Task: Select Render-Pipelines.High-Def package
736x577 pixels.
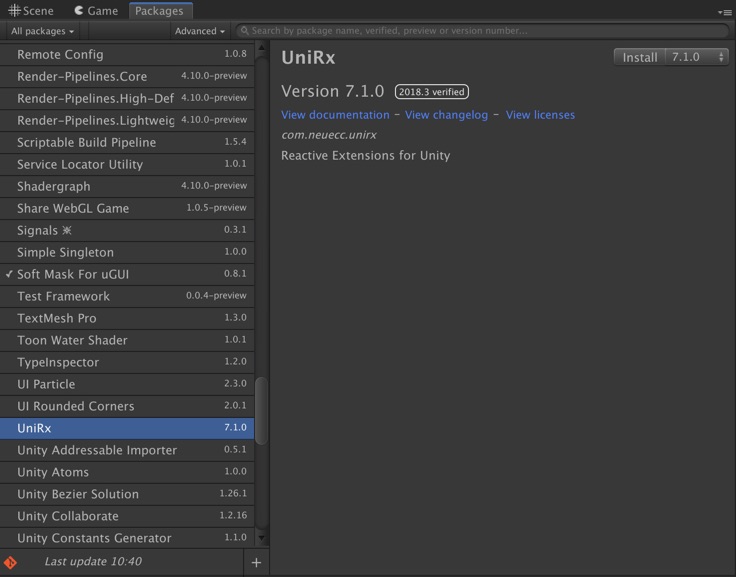Action: coord(127,98)
